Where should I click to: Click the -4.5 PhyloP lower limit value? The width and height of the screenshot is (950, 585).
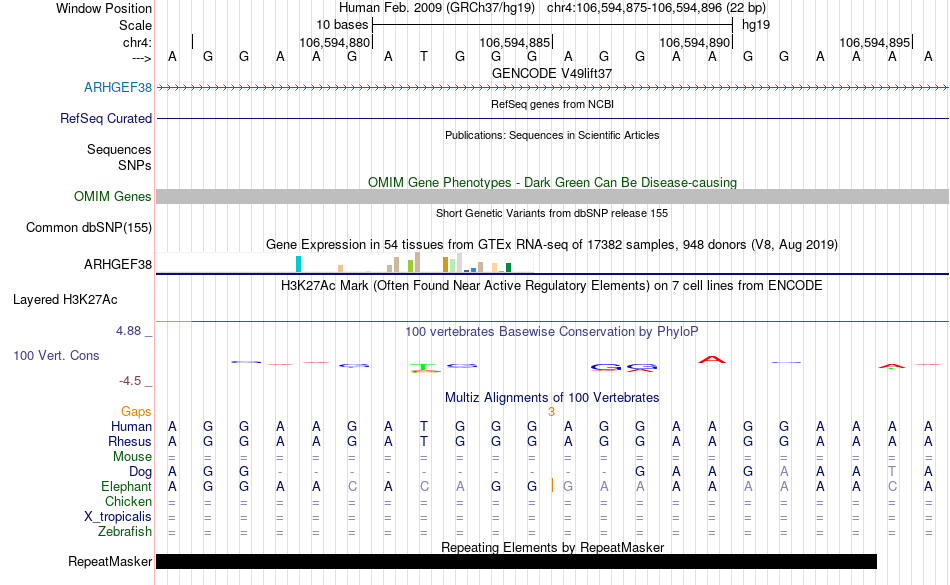click(130, 380)
